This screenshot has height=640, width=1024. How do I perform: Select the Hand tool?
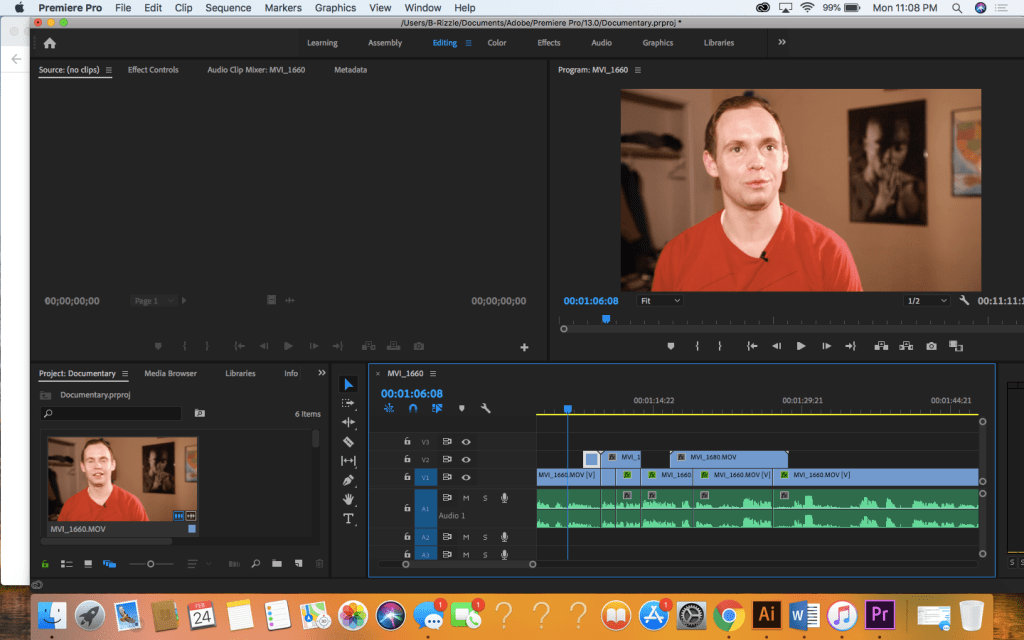(348, 499)
